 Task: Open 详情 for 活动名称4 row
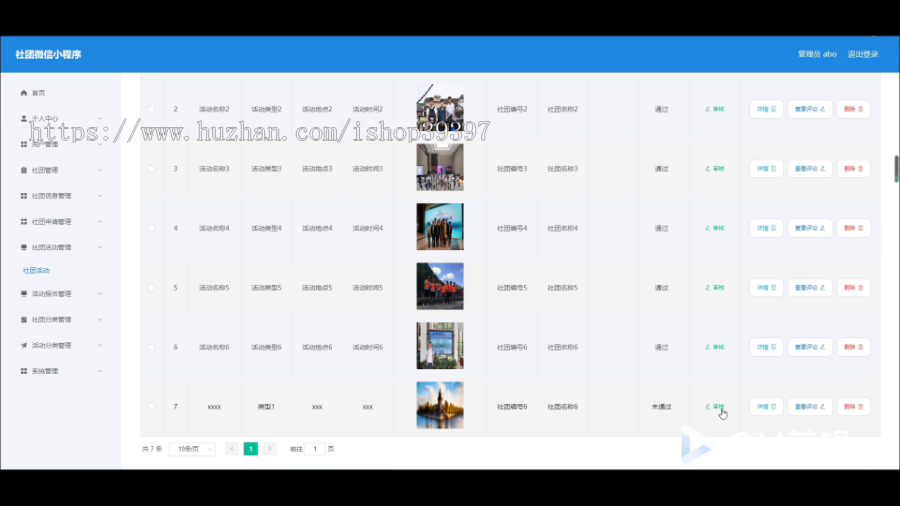click(x=766, y=228)
